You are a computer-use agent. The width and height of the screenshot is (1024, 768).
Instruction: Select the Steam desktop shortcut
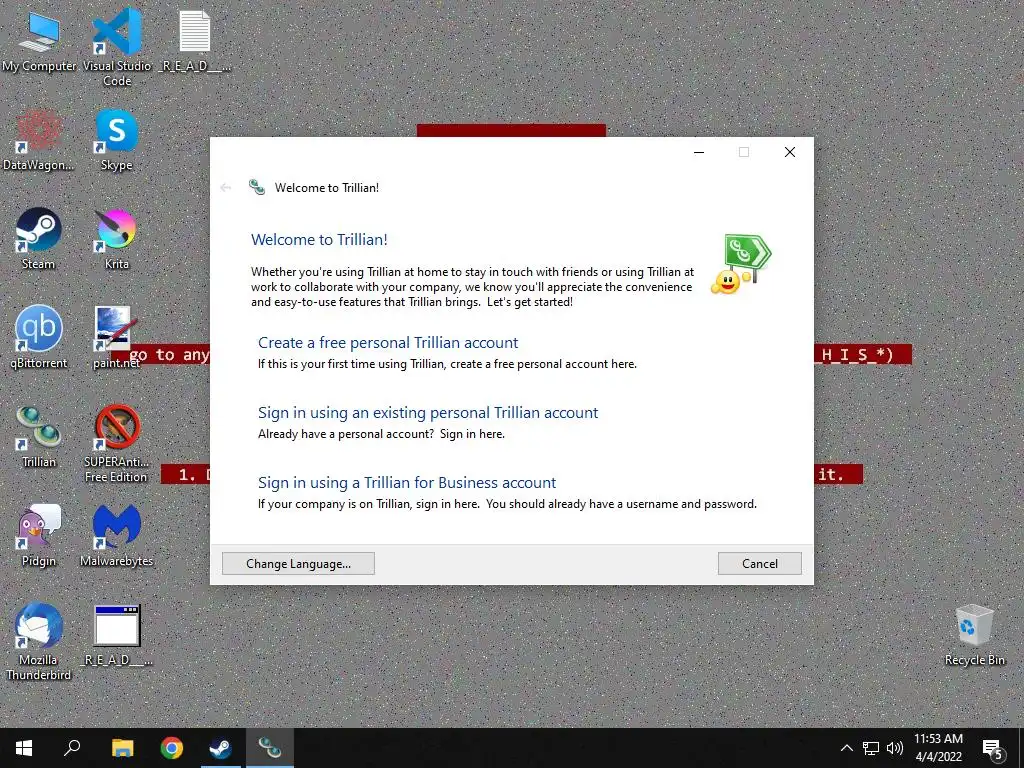(39, 239)
